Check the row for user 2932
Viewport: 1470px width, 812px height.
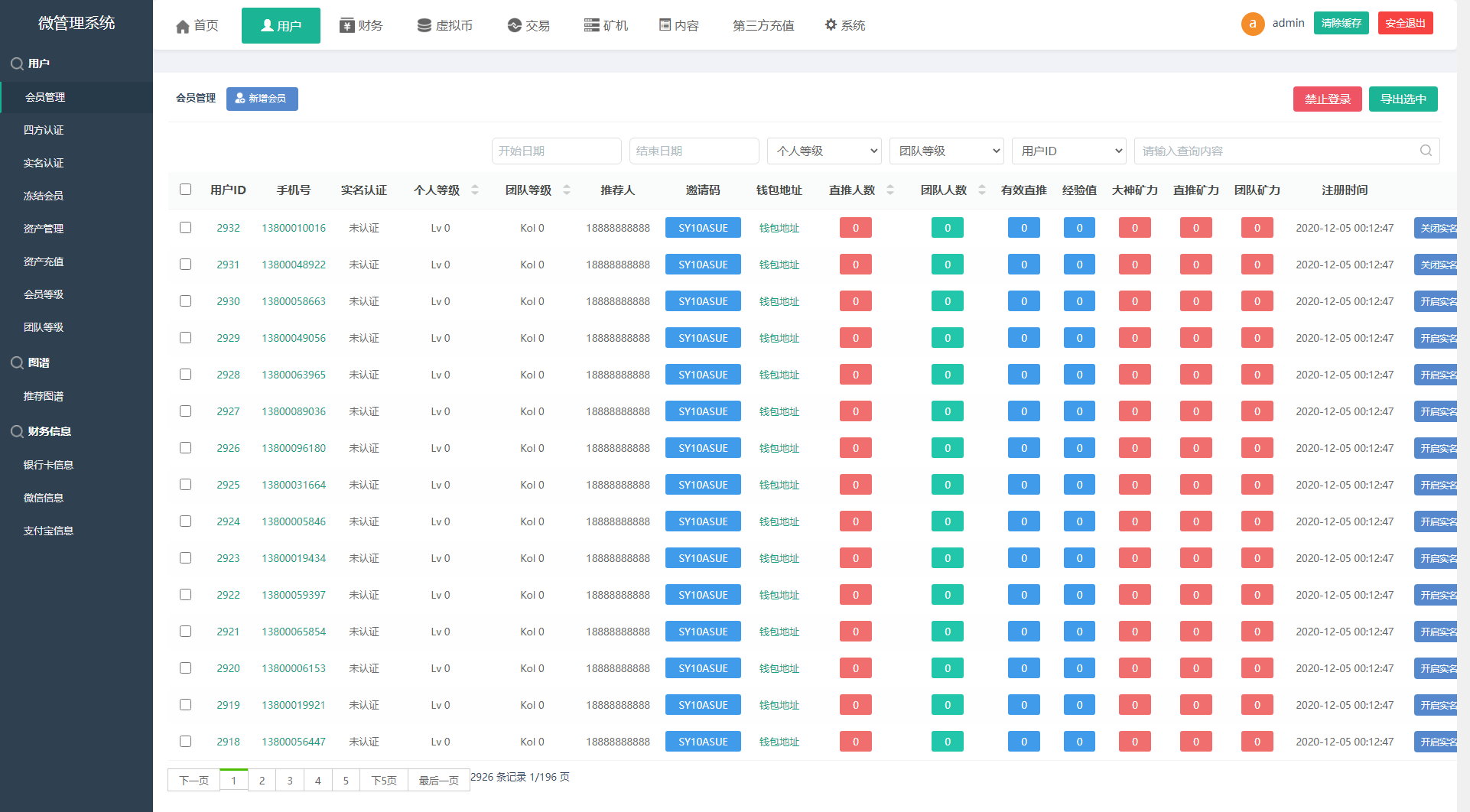point(185,227)
